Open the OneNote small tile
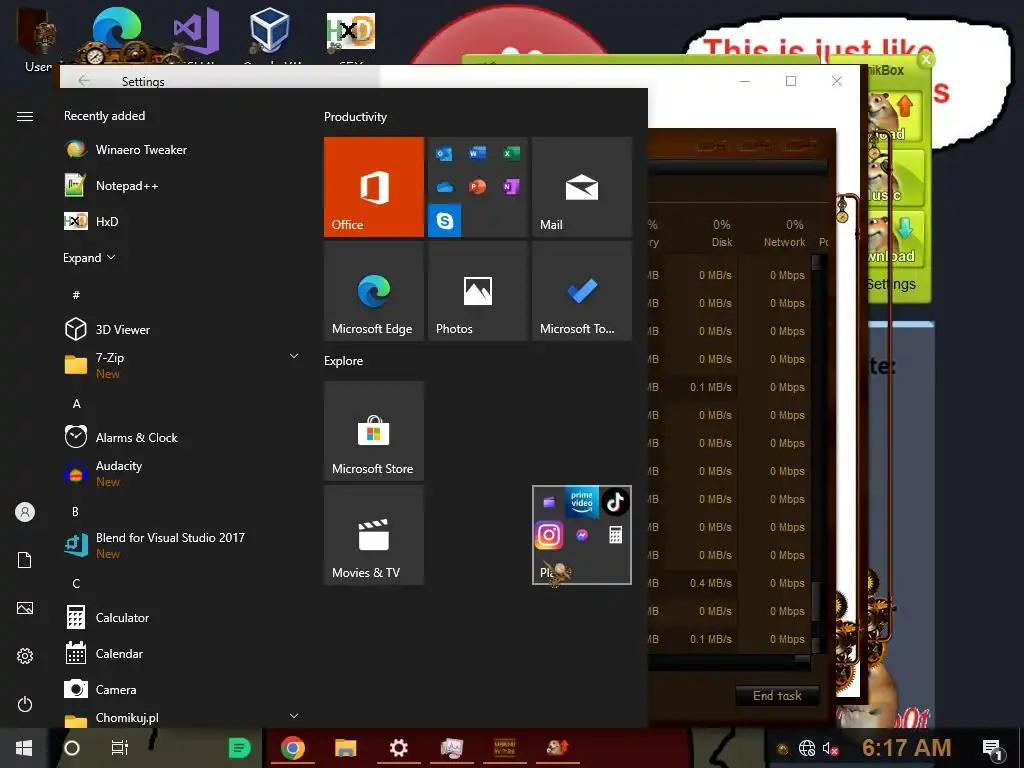This screenshot has height=768, width=1024. pyautogui.click(x=511, y=187)
